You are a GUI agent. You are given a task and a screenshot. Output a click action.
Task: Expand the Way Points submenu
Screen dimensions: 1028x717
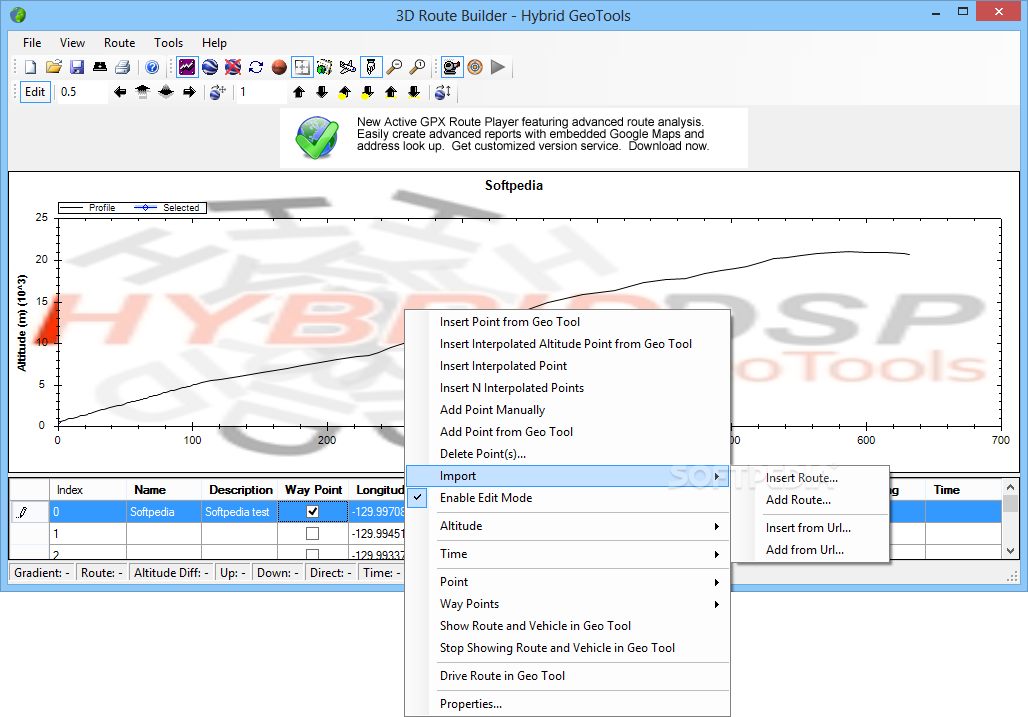pos(568,604)
